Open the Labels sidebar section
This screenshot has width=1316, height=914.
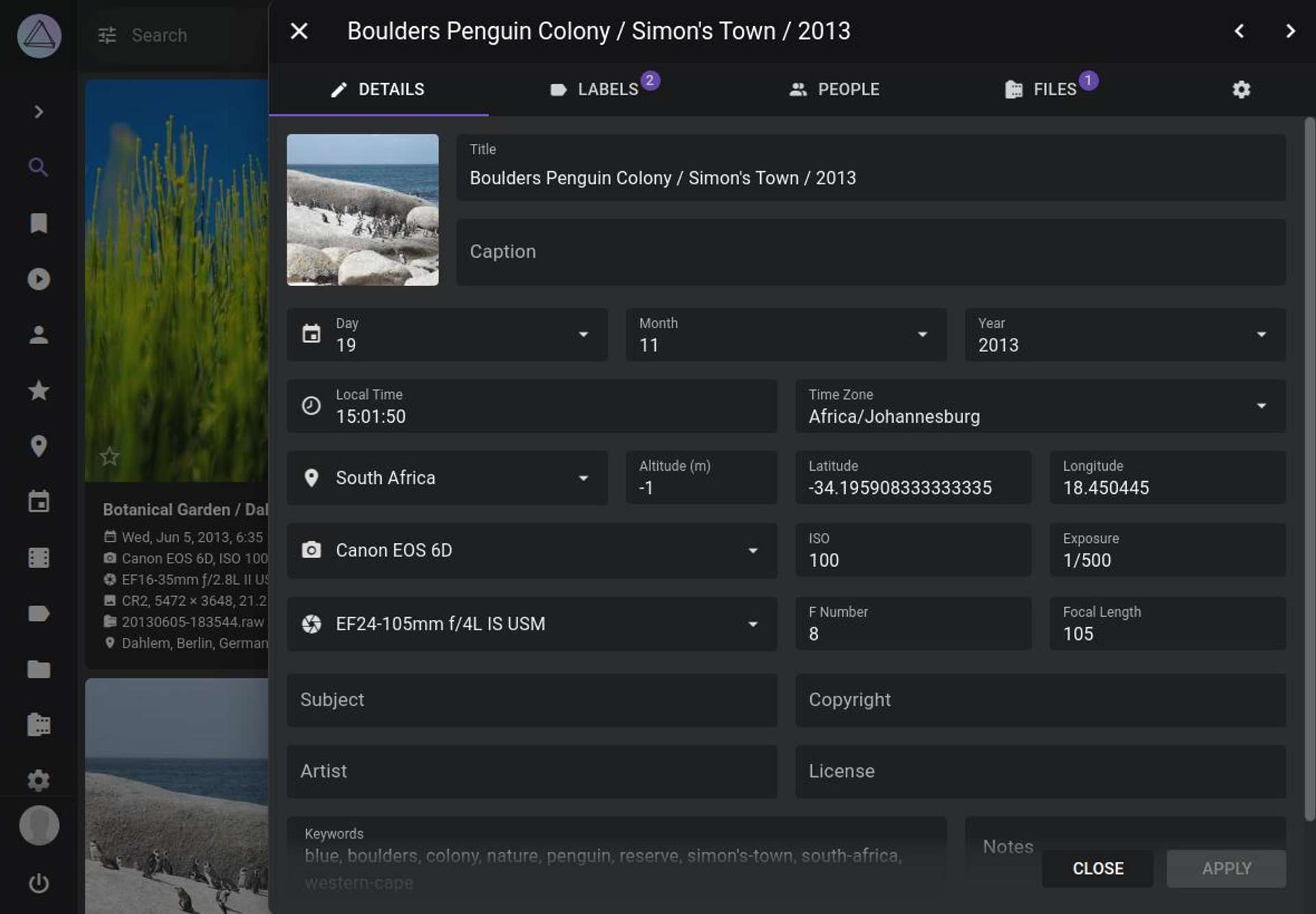coord(38,613)
